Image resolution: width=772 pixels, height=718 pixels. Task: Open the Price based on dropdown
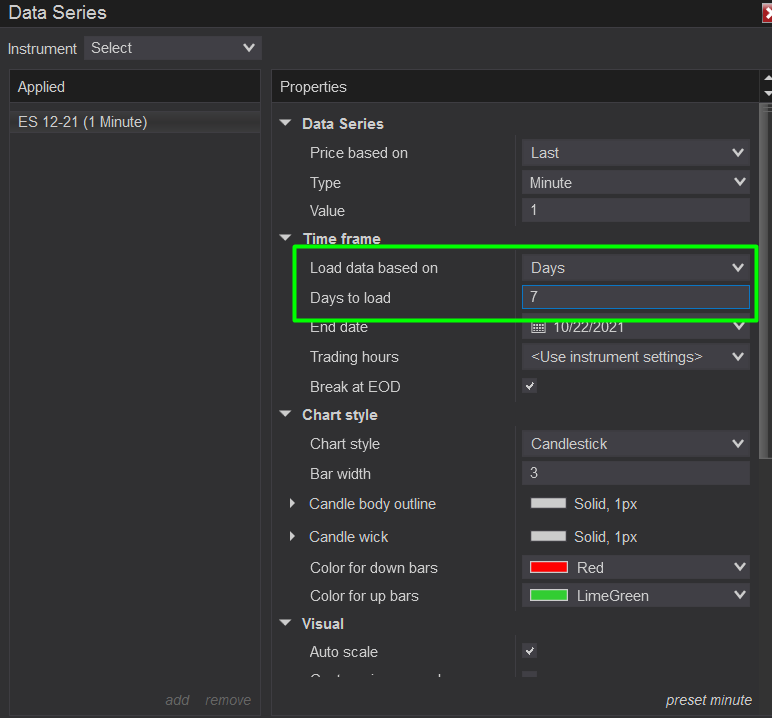click(635, 153)
